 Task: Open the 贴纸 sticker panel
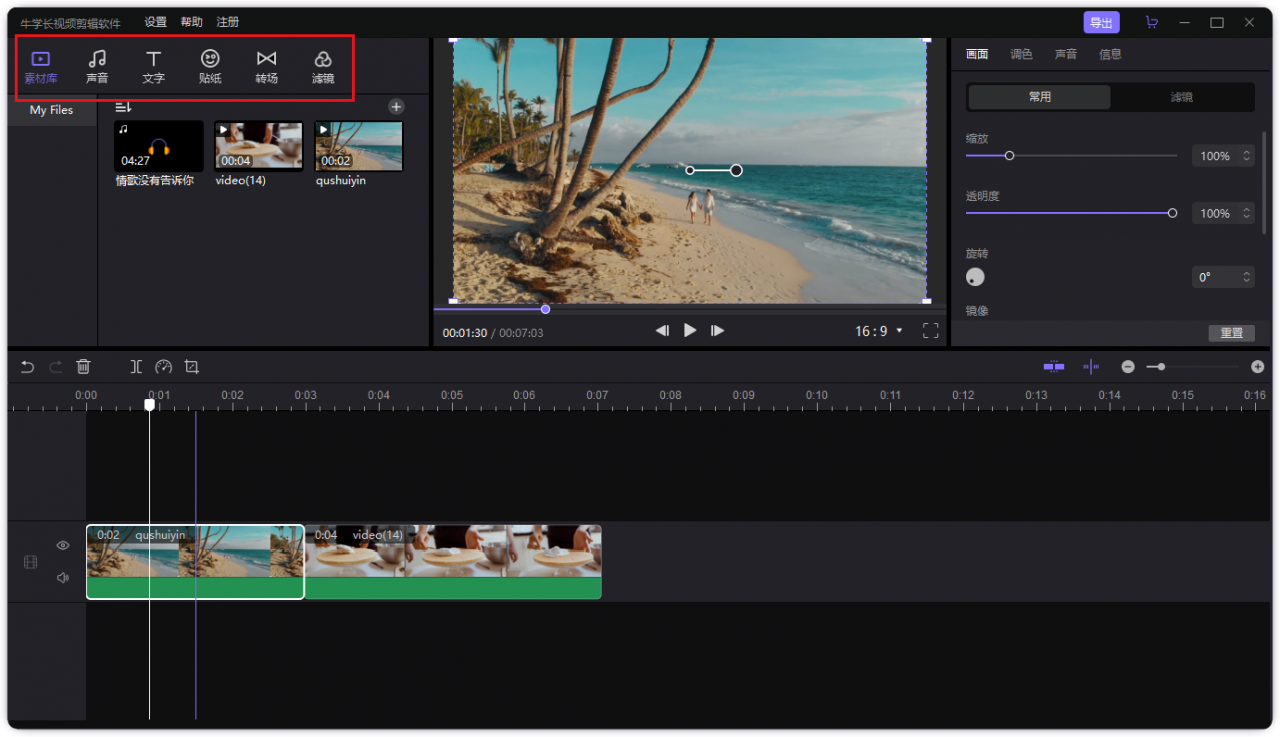point(210,66)
